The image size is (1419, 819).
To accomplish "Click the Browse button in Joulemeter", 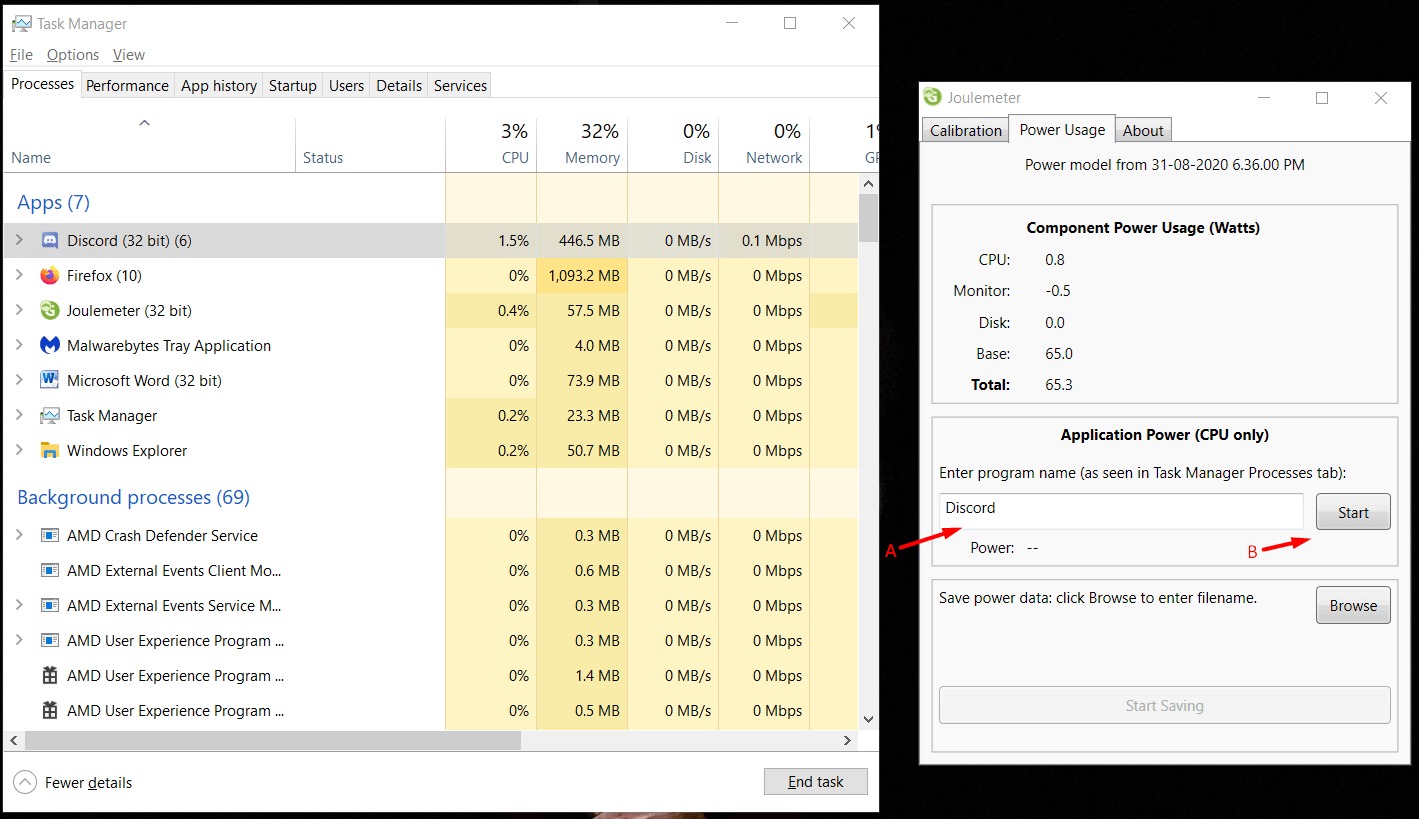I will coord(1353,605).
